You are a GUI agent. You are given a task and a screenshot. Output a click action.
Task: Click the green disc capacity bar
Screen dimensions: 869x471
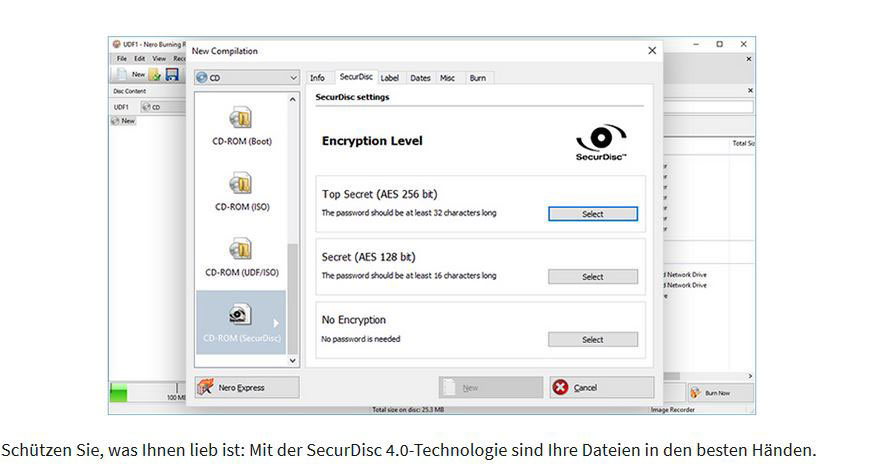(119, 392)
